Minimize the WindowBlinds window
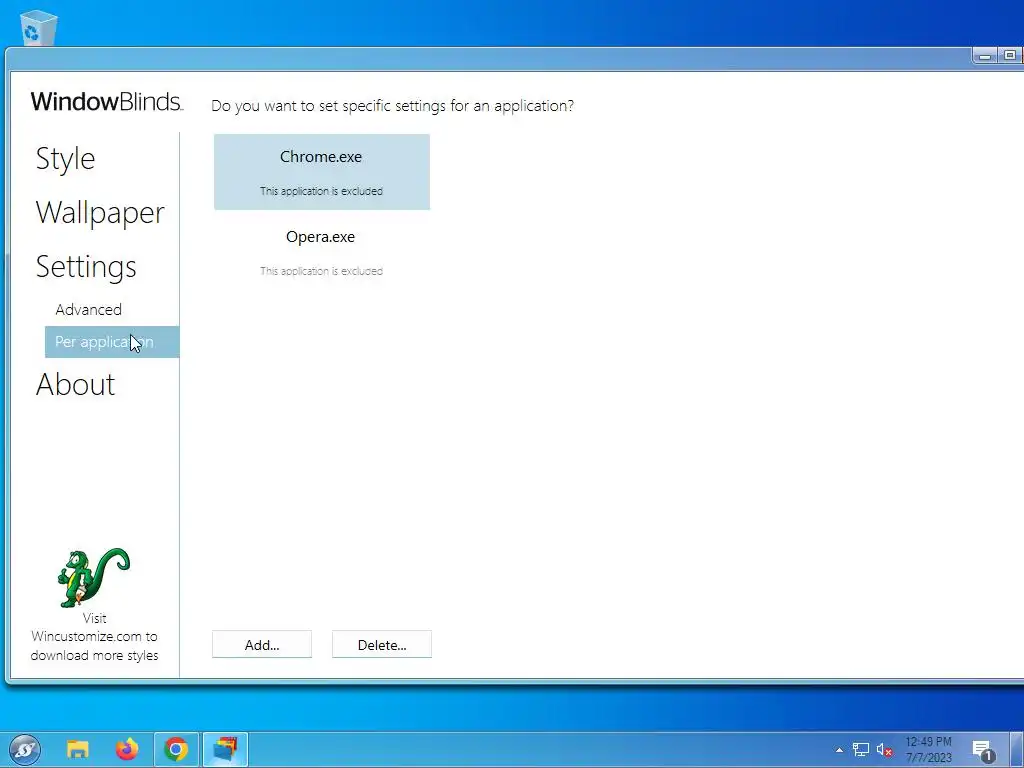1024x768 pixels. tap(985, 56)
